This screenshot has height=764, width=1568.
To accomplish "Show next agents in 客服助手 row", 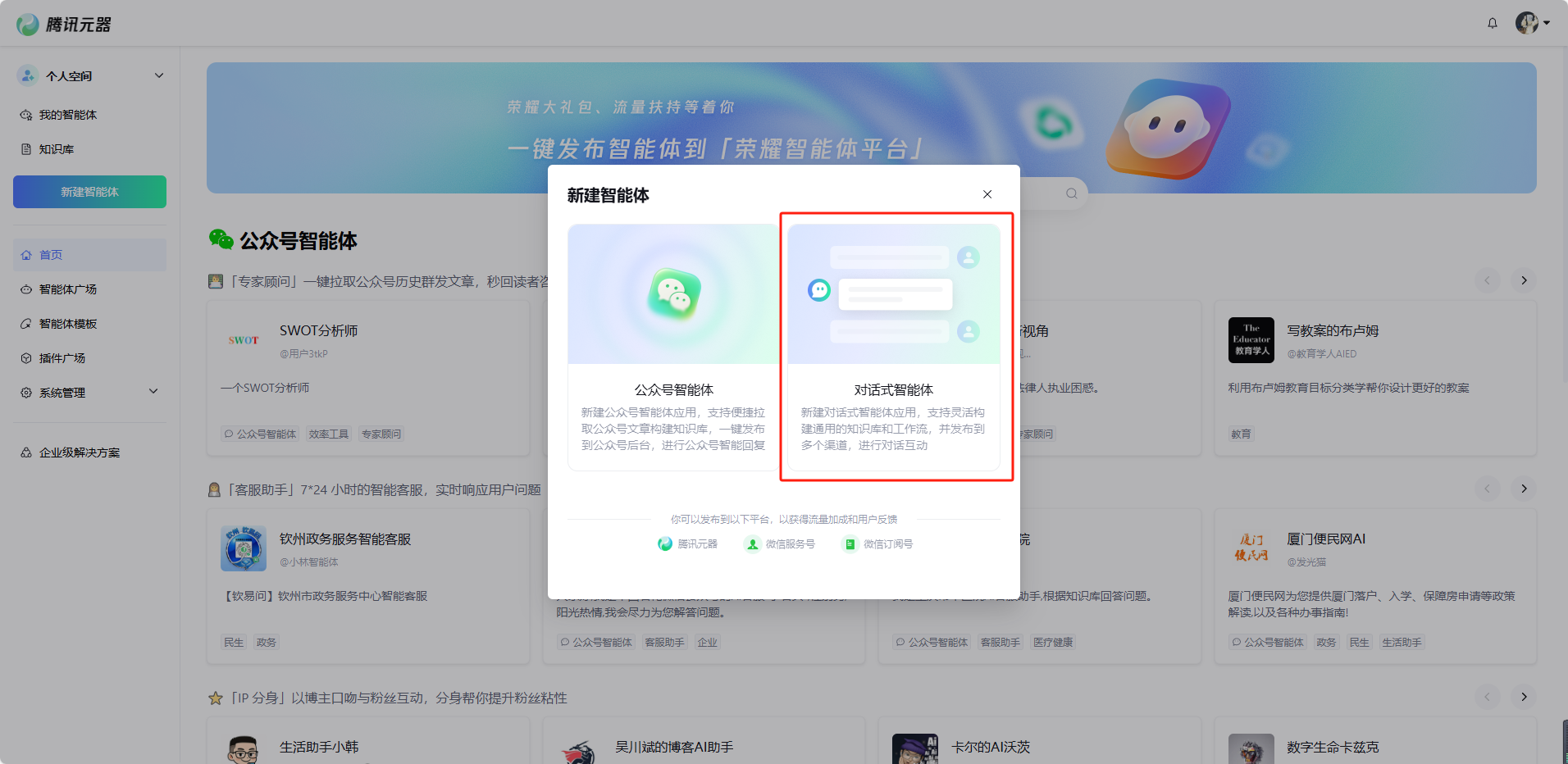I will [1524, 489].
